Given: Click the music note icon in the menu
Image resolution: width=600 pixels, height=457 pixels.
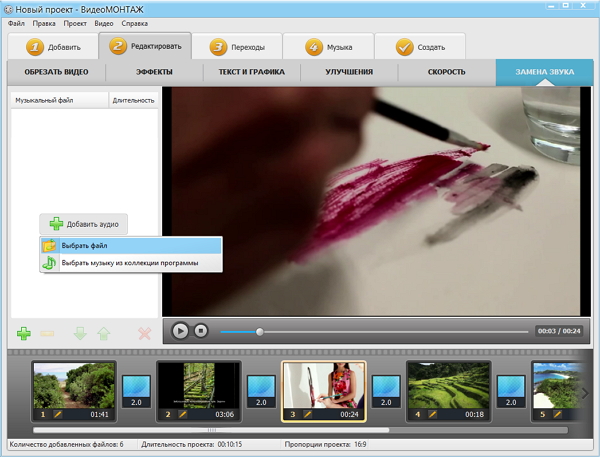Looking at the screenshot, I should pyautogui.click(x=49, y=263).
